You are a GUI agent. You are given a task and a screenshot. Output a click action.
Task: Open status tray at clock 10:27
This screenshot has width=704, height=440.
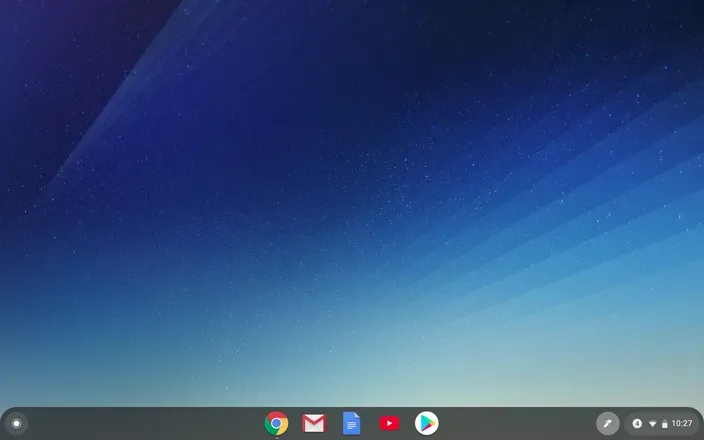coord(682,423)
